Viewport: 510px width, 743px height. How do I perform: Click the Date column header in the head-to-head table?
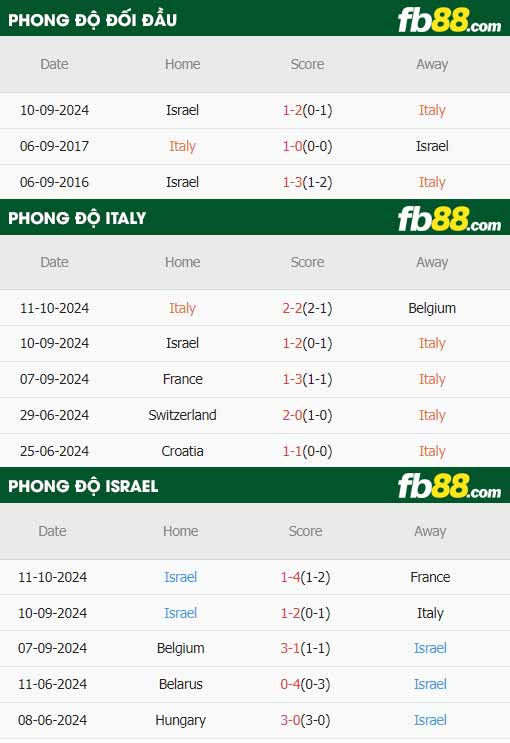coord(55,64)
